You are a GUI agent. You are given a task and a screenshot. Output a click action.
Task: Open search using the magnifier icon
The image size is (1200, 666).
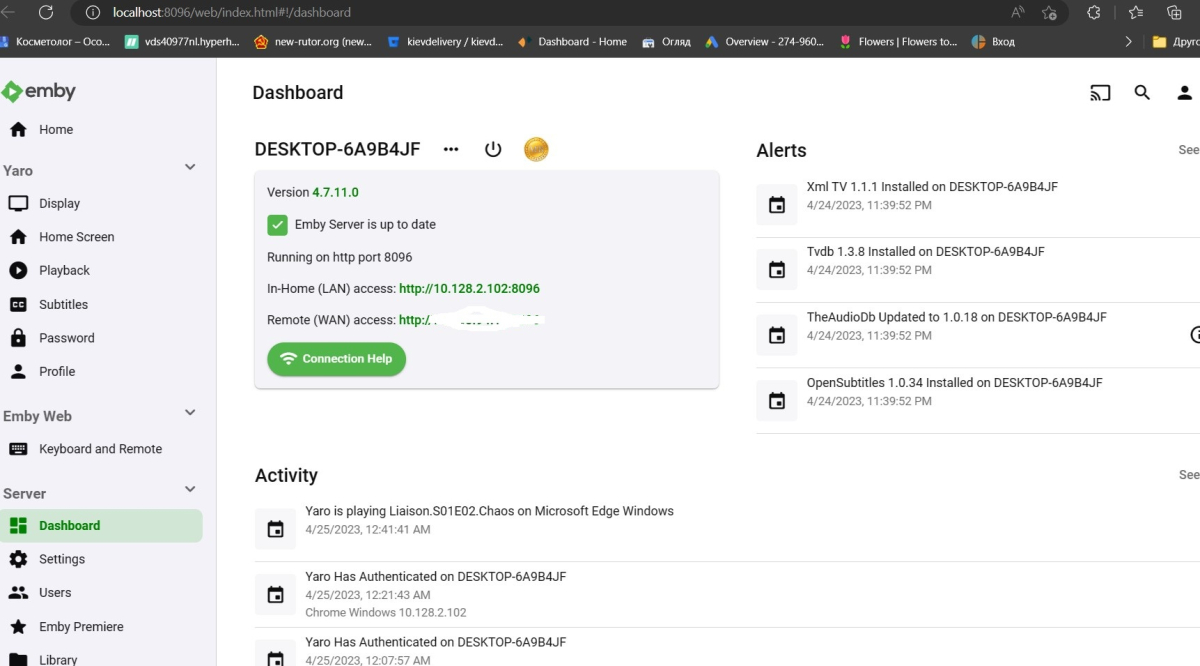[1142, 92]
